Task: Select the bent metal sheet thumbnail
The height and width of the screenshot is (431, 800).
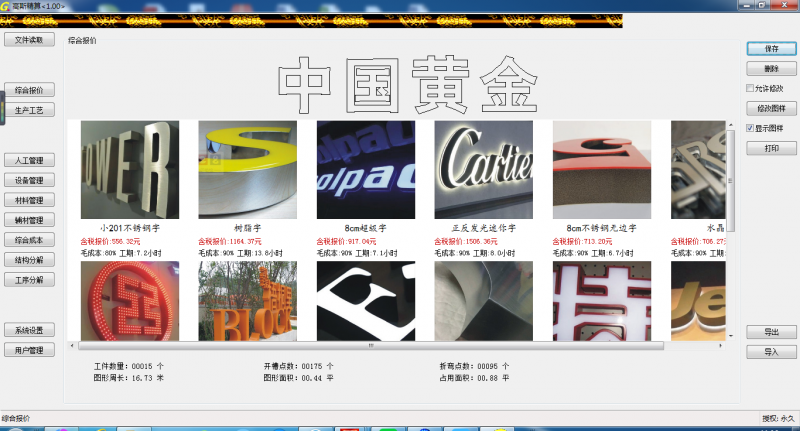Action: coord(484,301)
